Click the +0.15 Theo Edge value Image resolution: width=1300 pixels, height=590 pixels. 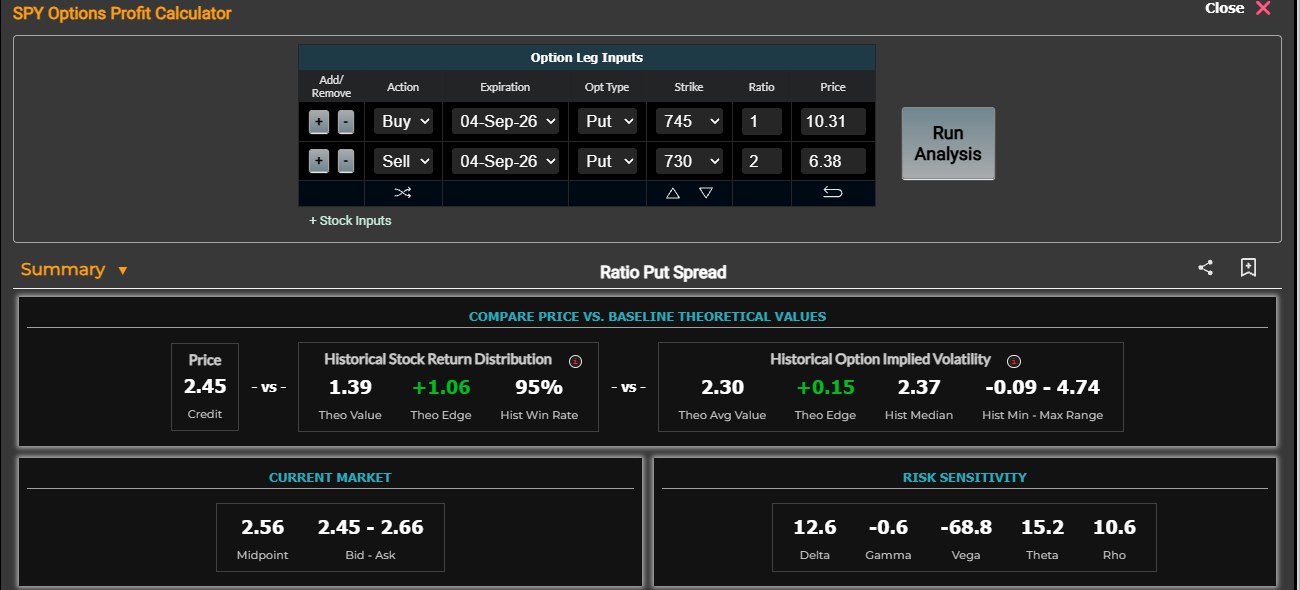(825, 387)
